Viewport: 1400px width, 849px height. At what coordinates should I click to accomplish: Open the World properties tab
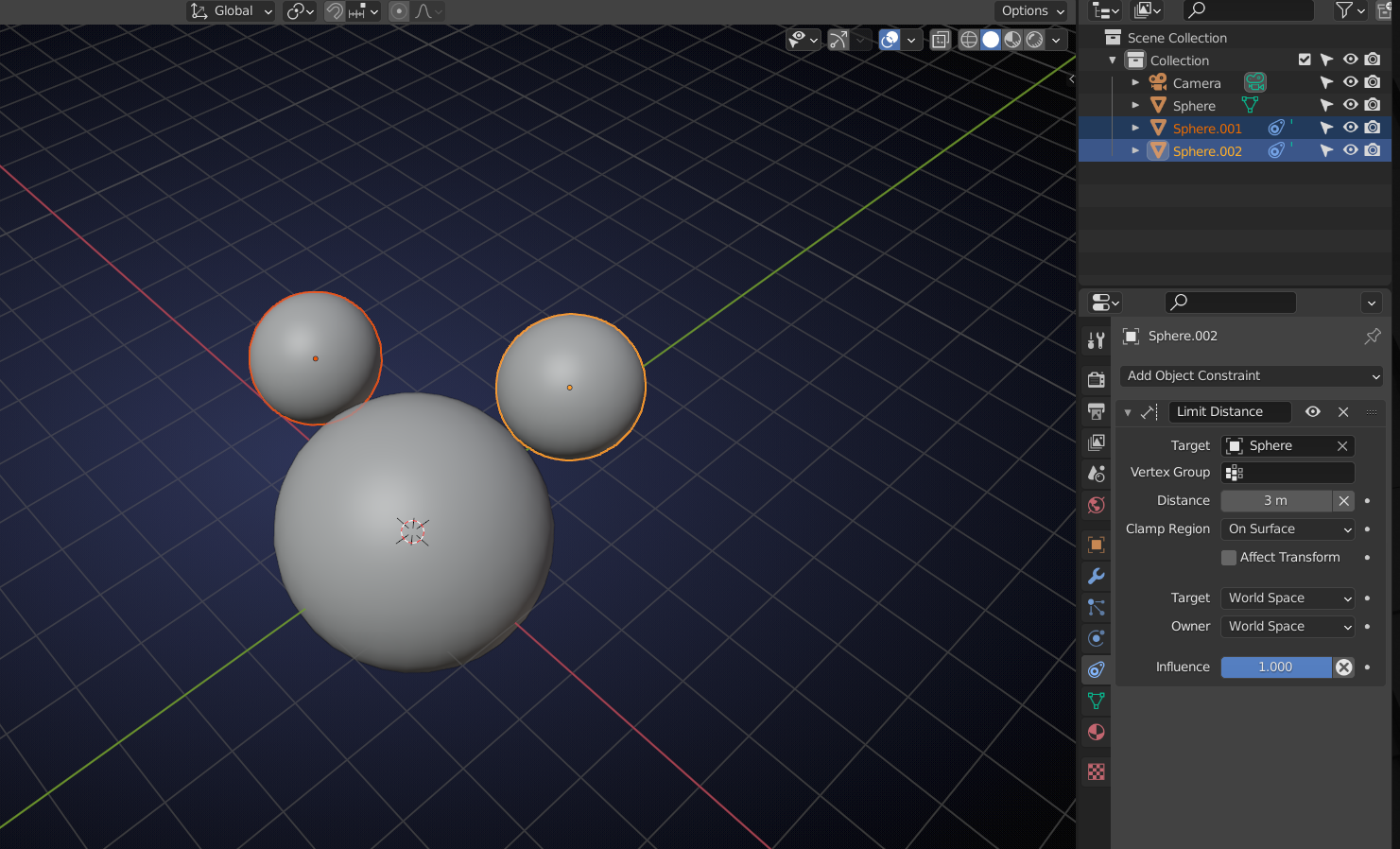click(x=1096, y=505)
